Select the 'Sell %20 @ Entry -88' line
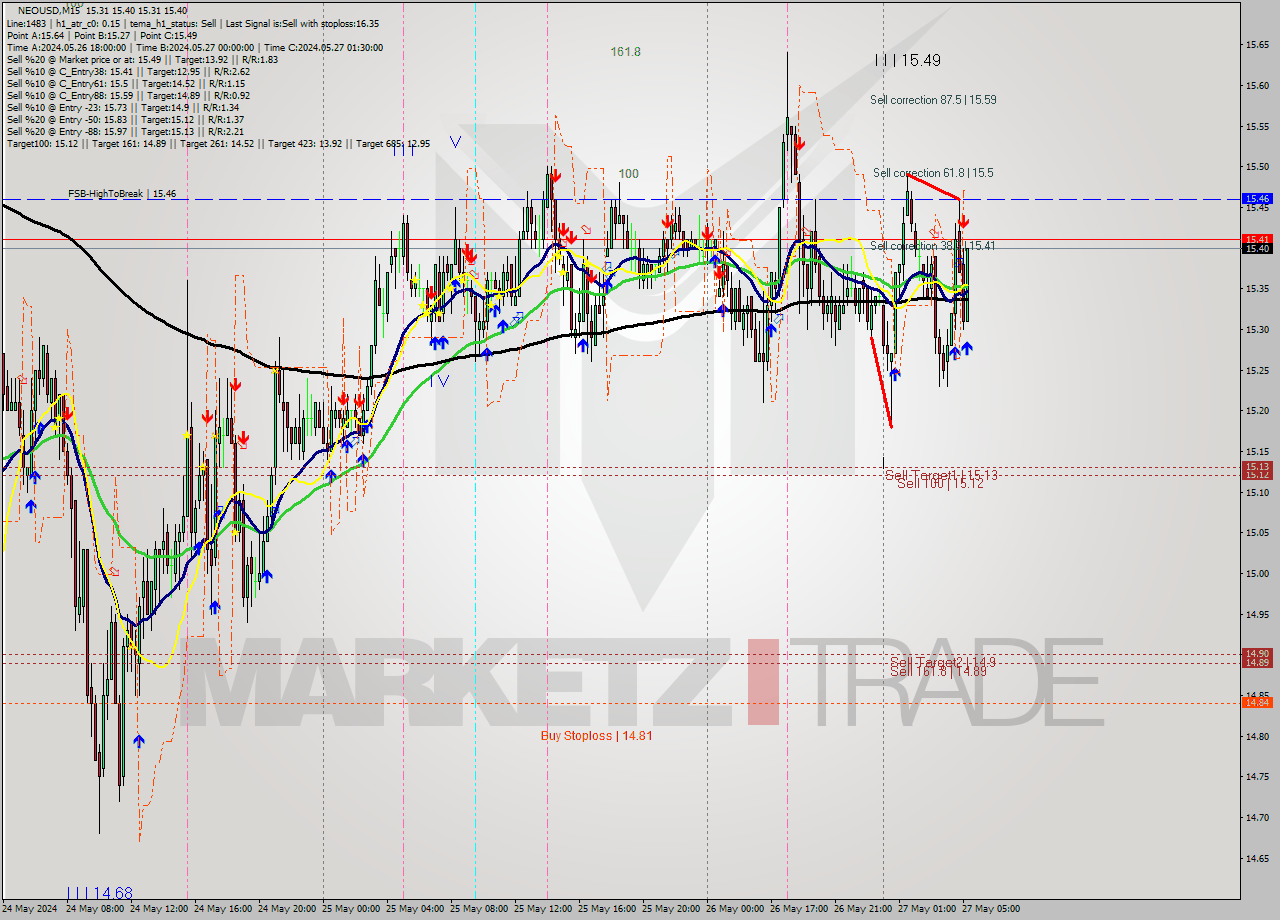The width and height of the screenshot is (1280, 920). 125,131
